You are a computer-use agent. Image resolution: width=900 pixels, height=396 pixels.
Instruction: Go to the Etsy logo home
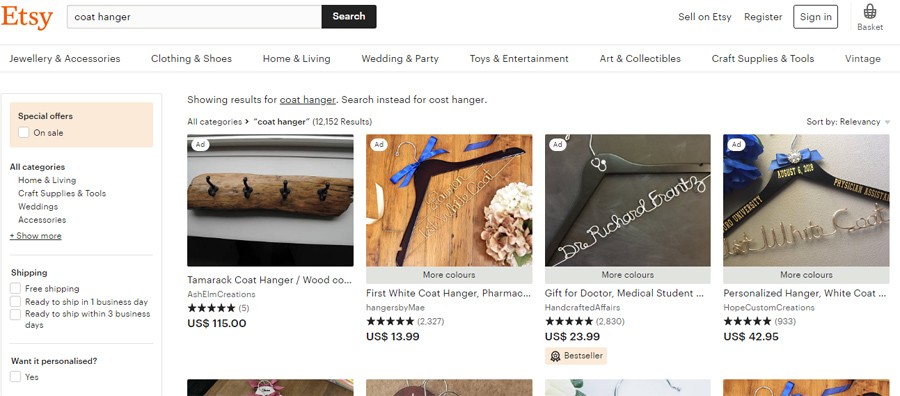click(27, 17)
